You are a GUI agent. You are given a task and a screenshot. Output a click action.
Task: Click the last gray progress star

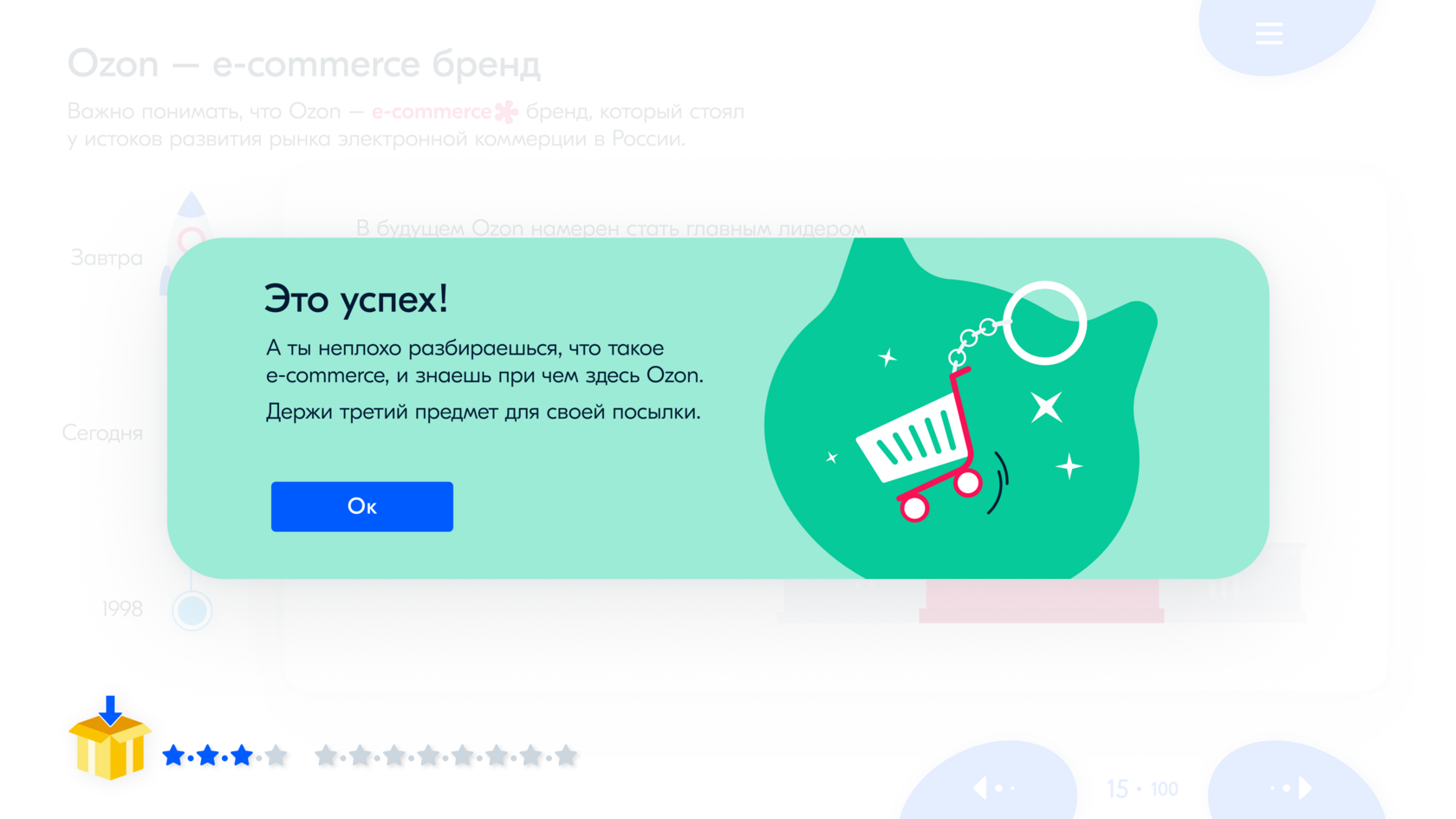coord(566,756)
